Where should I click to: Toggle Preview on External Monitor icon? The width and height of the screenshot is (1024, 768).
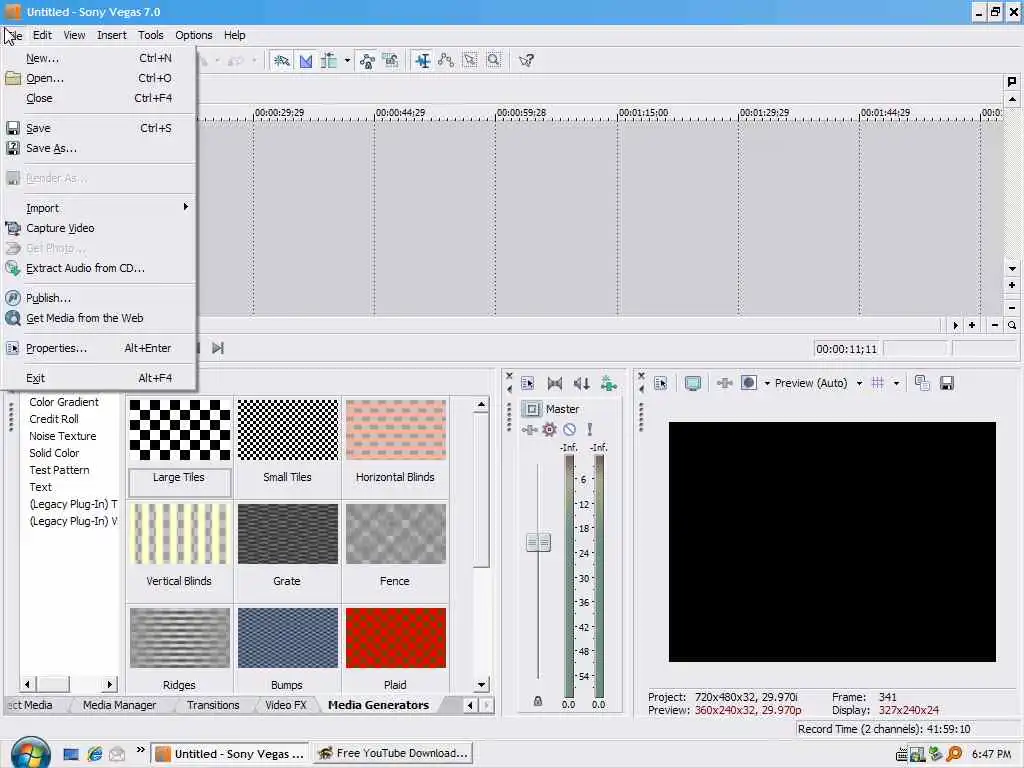(x=693, y=383)
